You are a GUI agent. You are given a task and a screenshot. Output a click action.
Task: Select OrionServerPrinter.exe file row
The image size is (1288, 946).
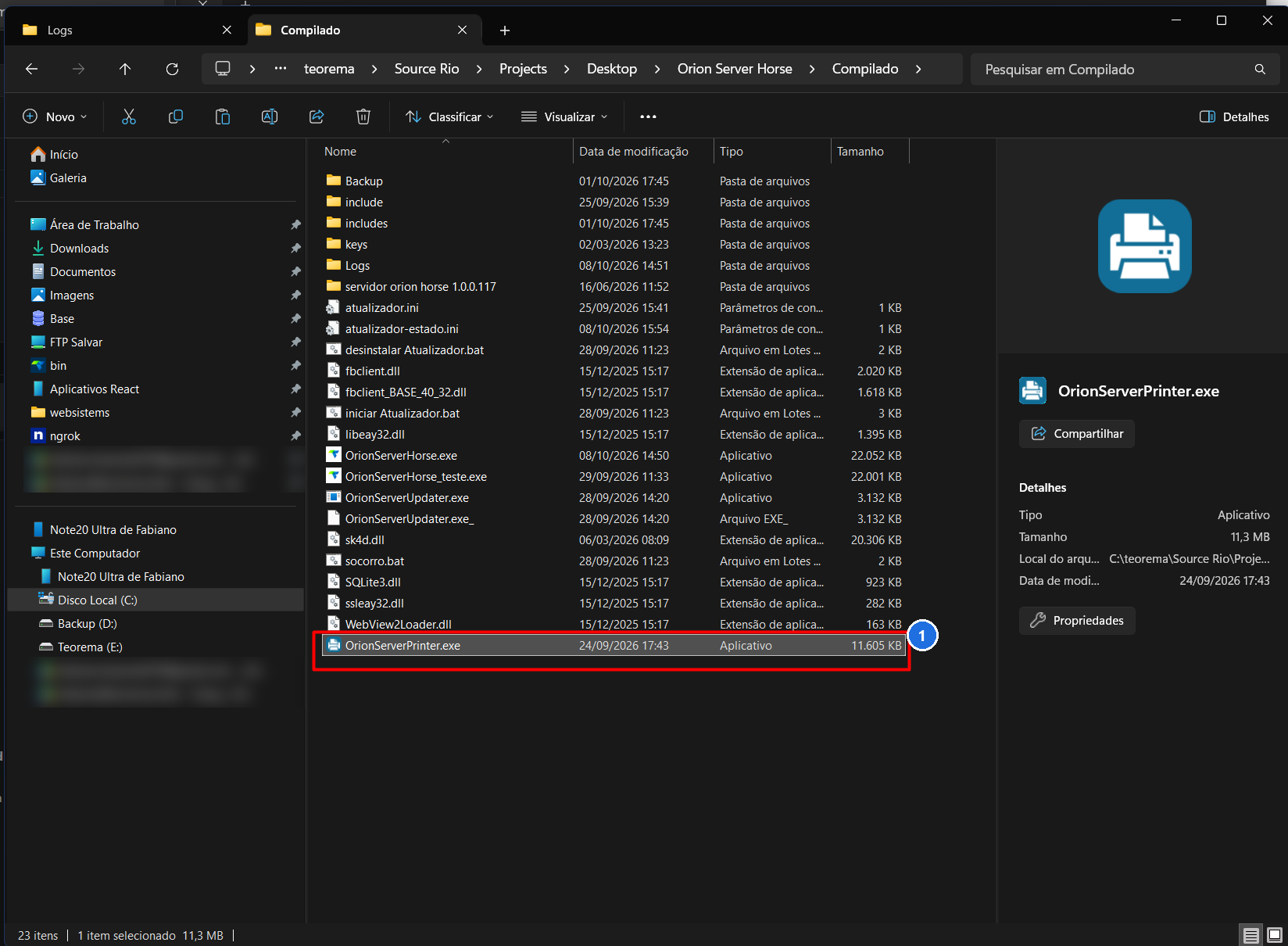click(x=614, y=646)
